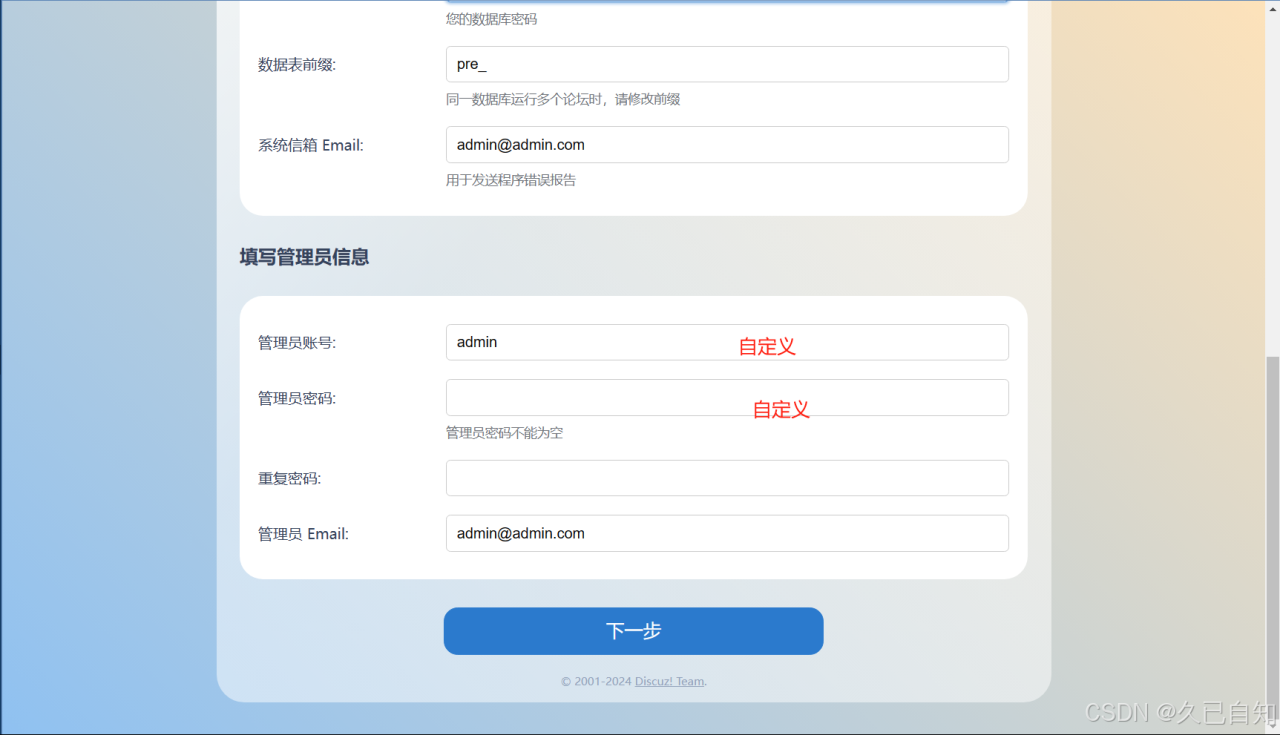Click the red 自定义 note beside password field

pos(780,409)
